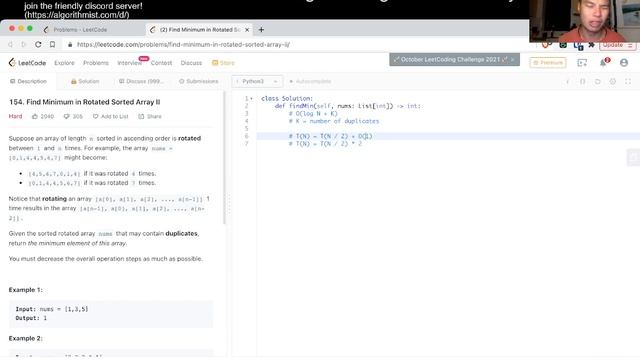This screenshot has width=640, height=360.
Task: Switch to the locked Solution tab
Action: point(85,81)
